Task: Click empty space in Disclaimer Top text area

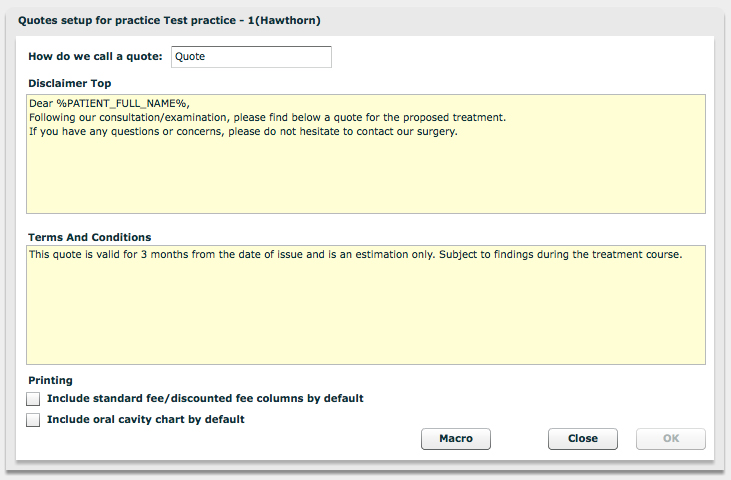Action: 366,177
